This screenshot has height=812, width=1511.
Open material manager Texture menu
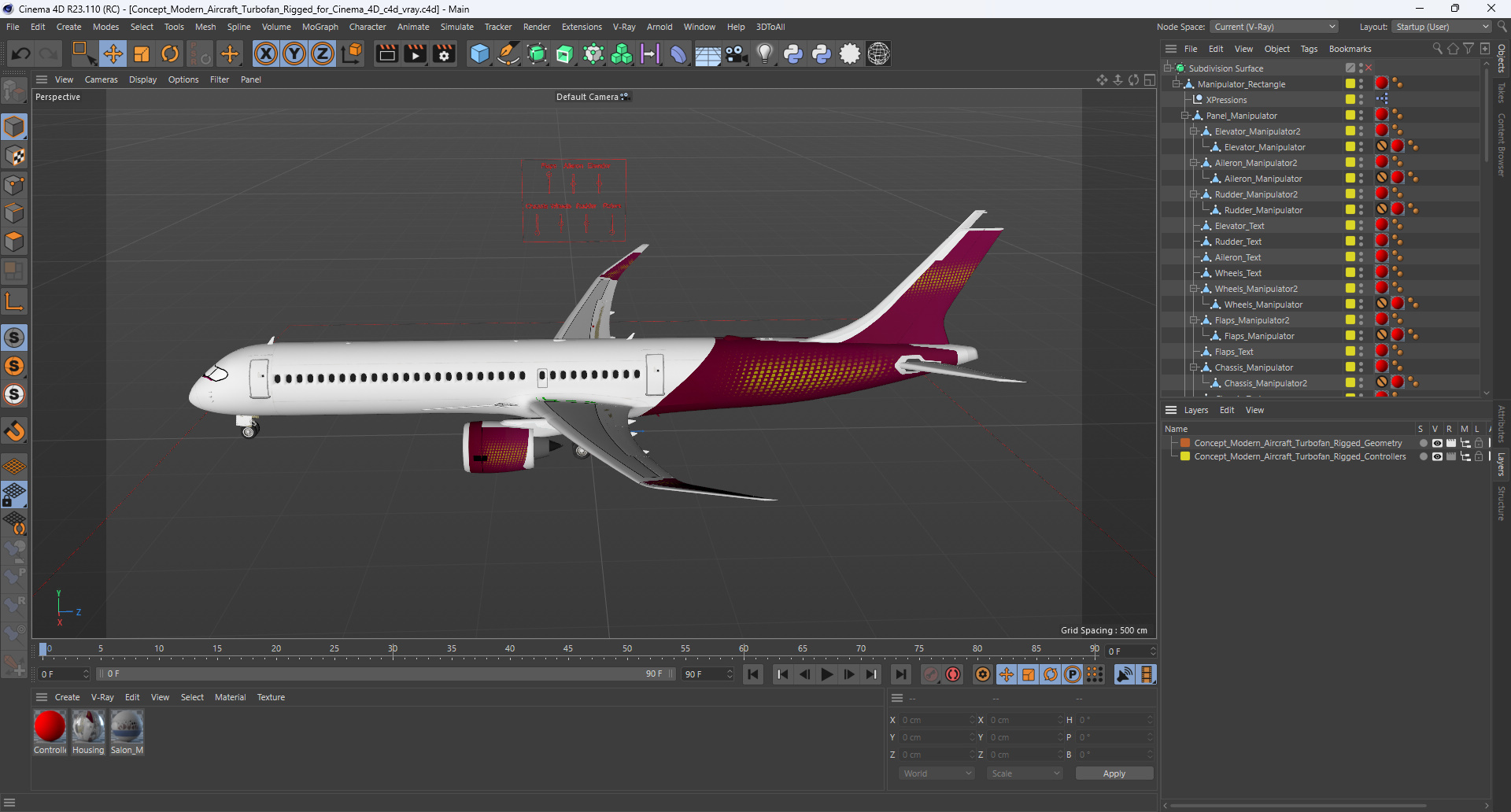point(271,697)
